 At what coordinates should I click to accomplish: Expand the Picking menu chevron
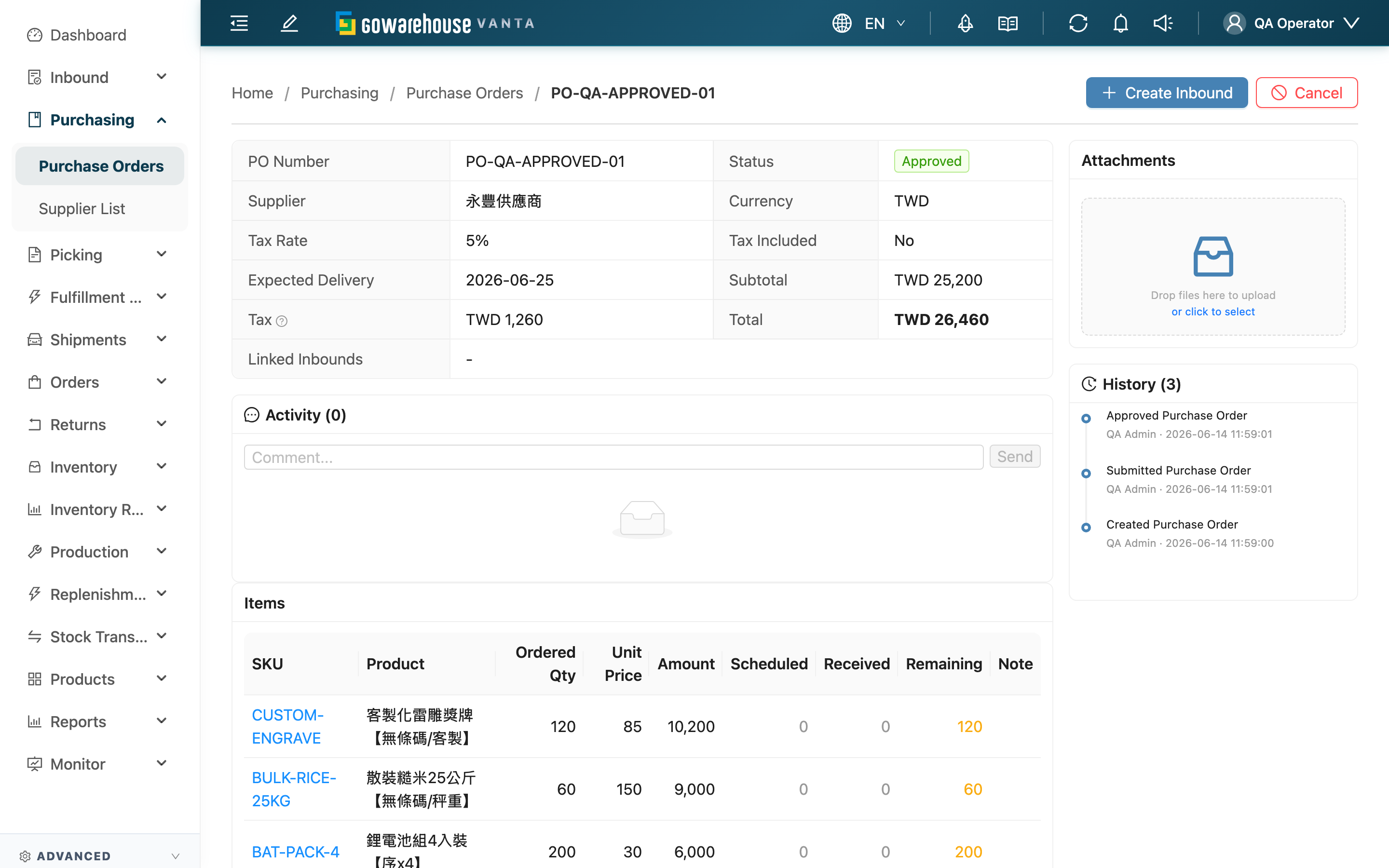click(162, 254)
